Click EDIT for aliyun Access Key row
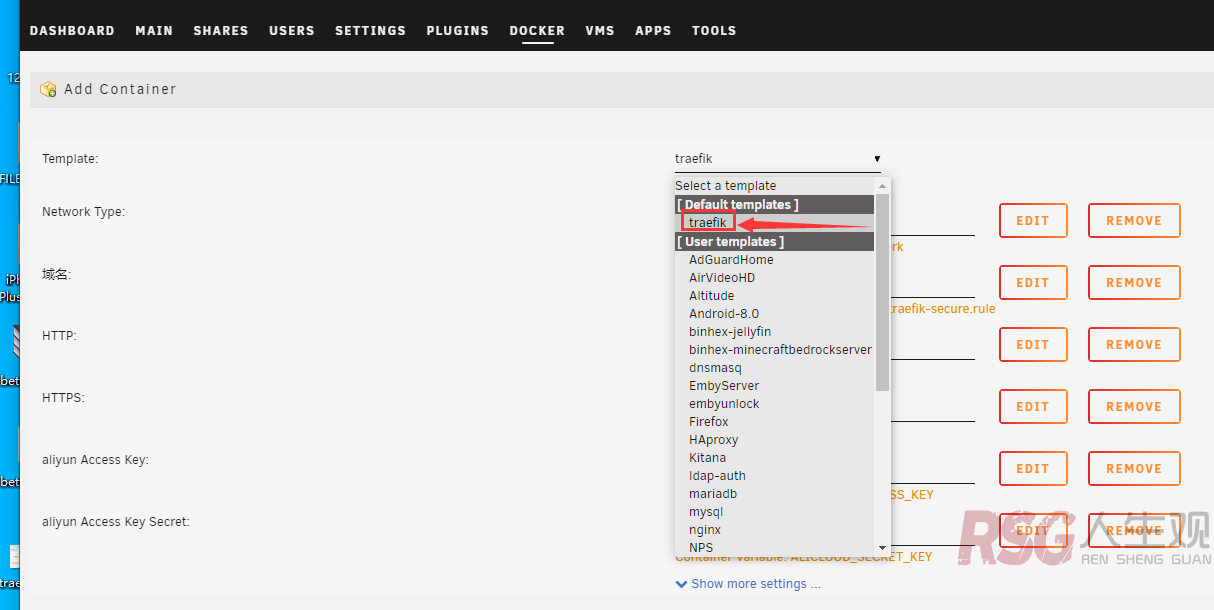 click(1033, 469)
